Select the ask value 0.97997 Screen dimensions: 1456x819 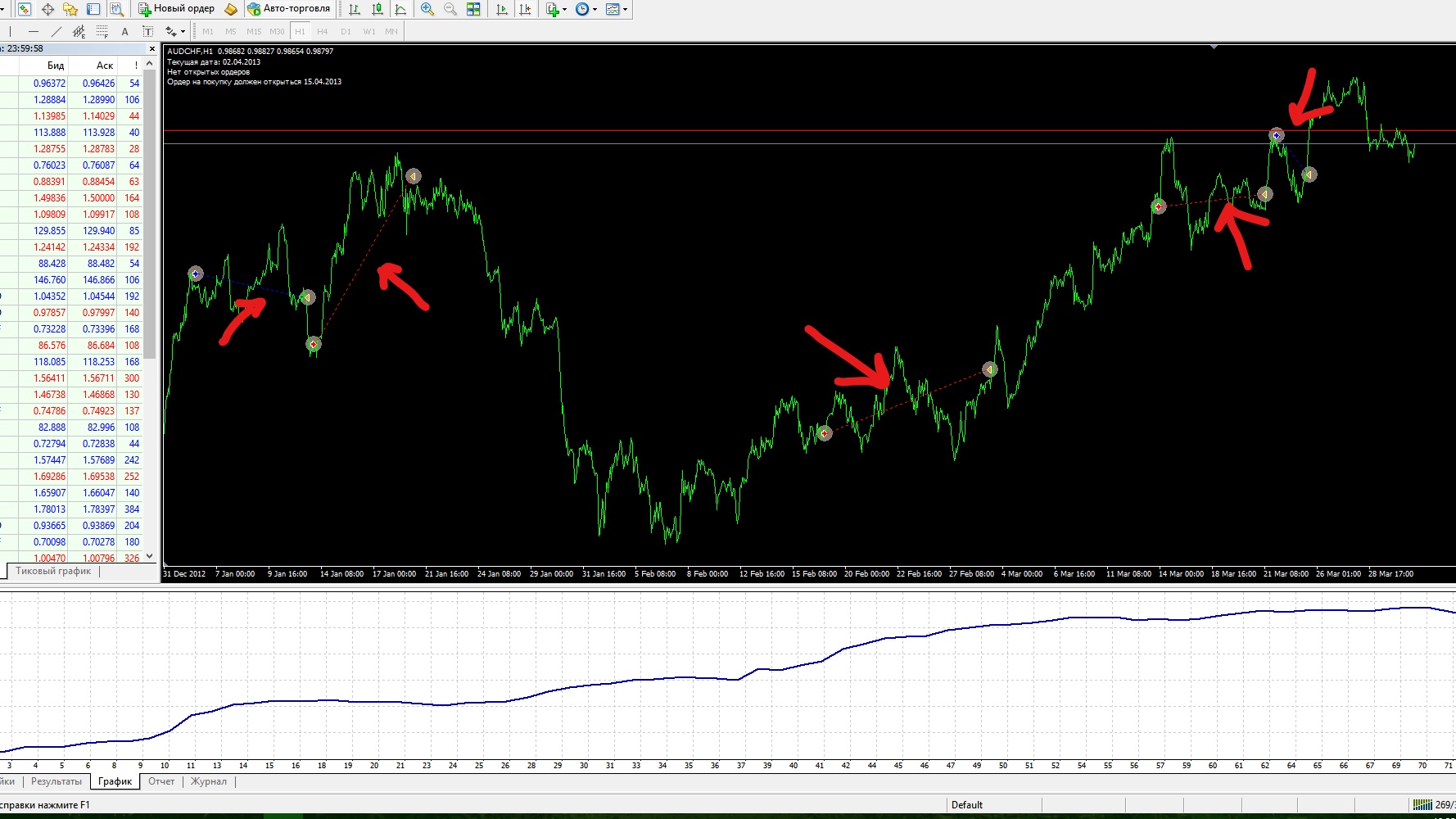98,313
